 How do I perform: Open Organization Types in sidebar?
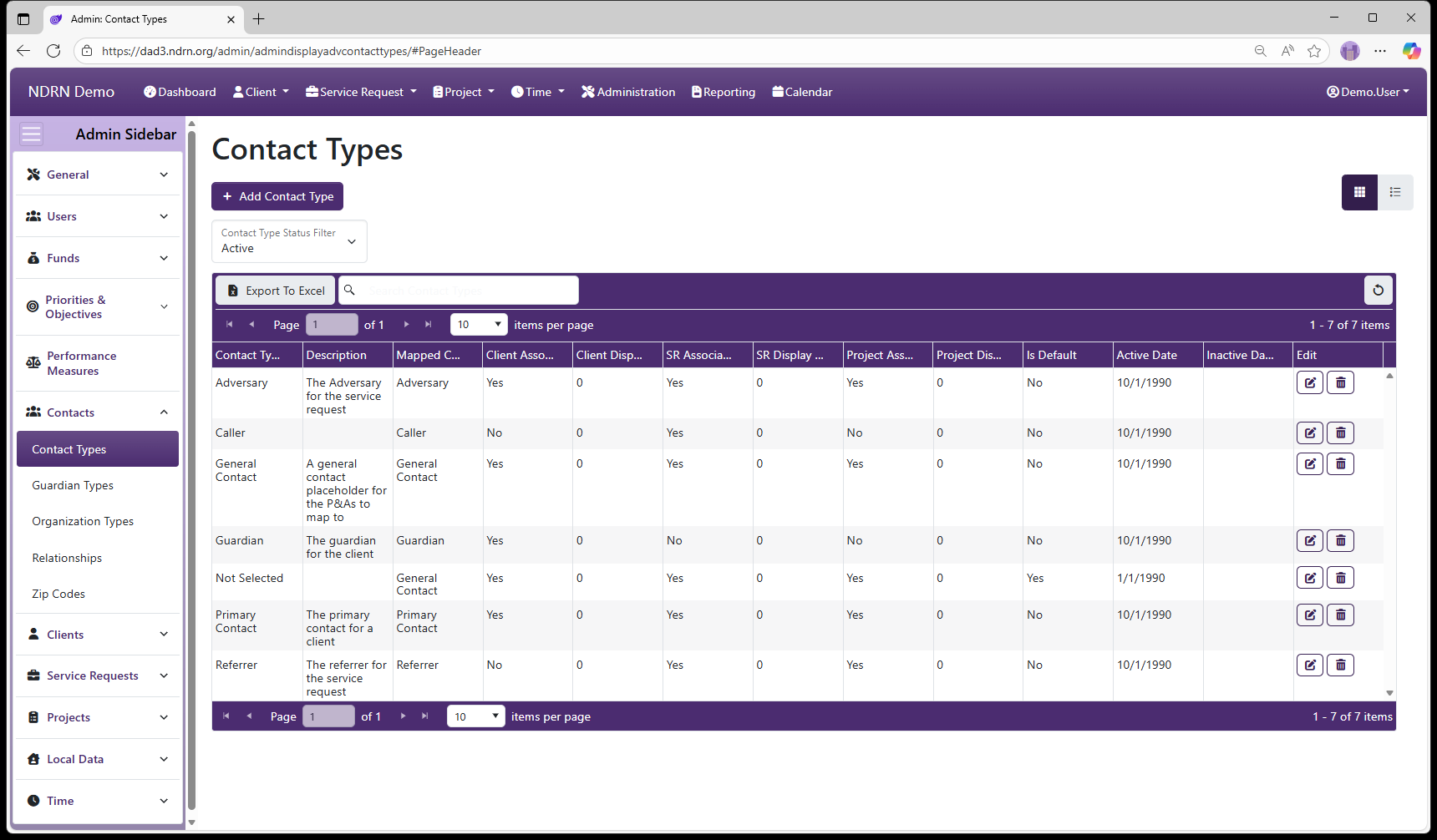click(x=83, y=521)
